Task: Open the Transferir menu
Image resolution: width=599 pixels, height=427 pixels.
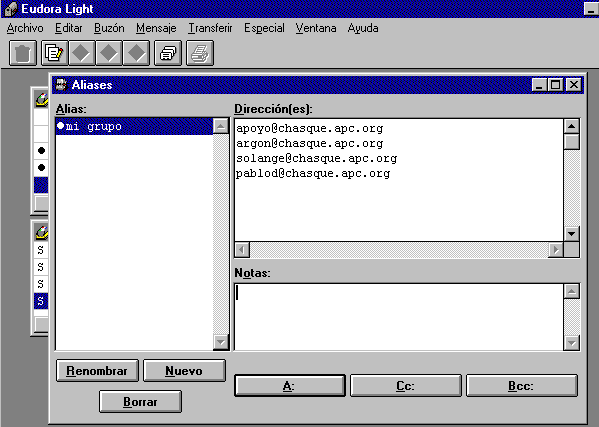Action: coord(210,28)
